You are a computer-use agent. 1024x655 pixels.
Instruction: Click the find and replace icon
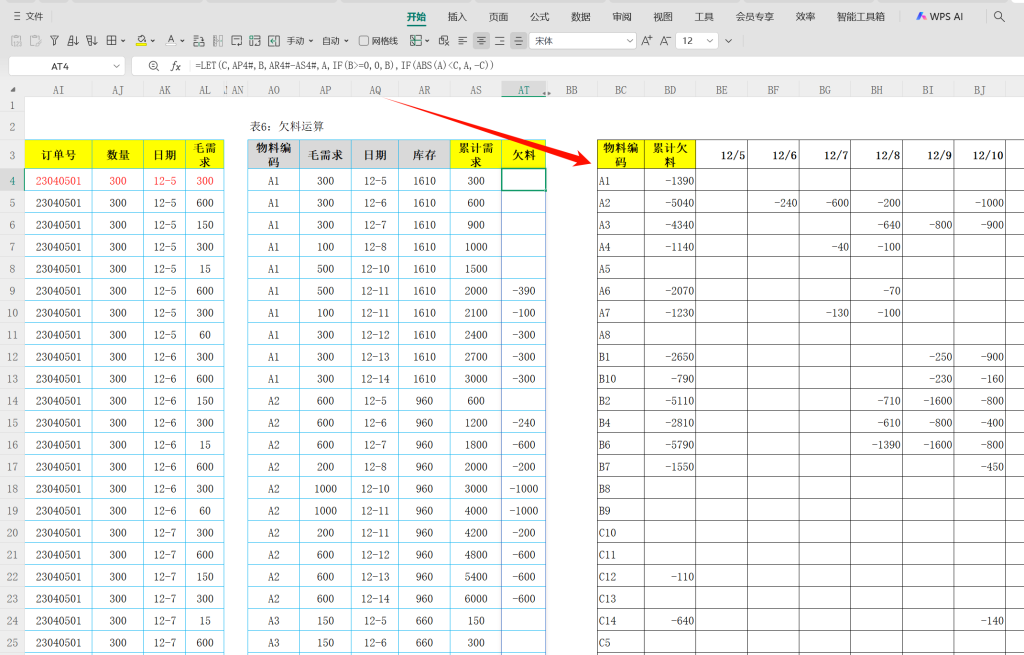tap(199, 40)
